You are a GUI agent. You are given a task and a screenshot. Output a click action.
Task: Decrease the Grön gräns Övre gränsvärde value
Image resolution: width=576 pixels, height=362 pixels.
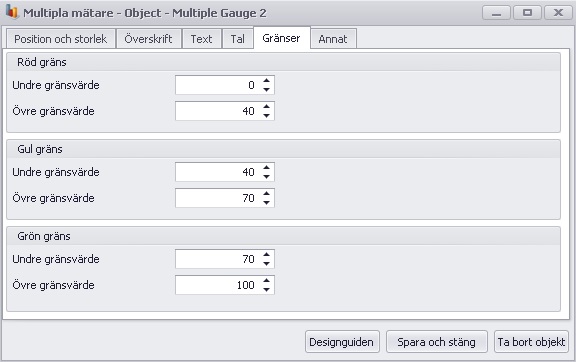coord(266,290)
